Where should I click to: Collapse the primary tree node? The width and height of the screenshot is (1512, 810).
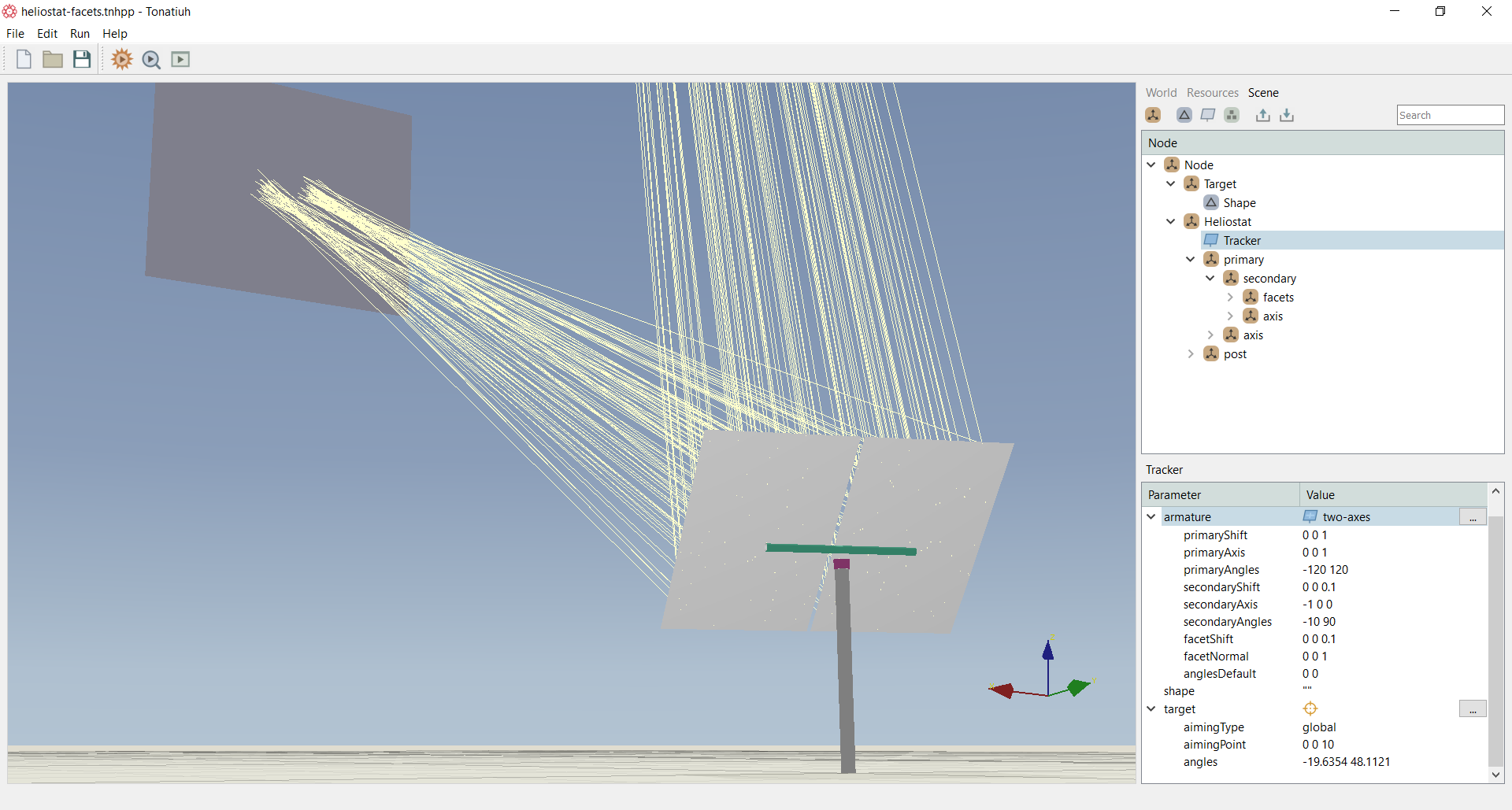1191,259
